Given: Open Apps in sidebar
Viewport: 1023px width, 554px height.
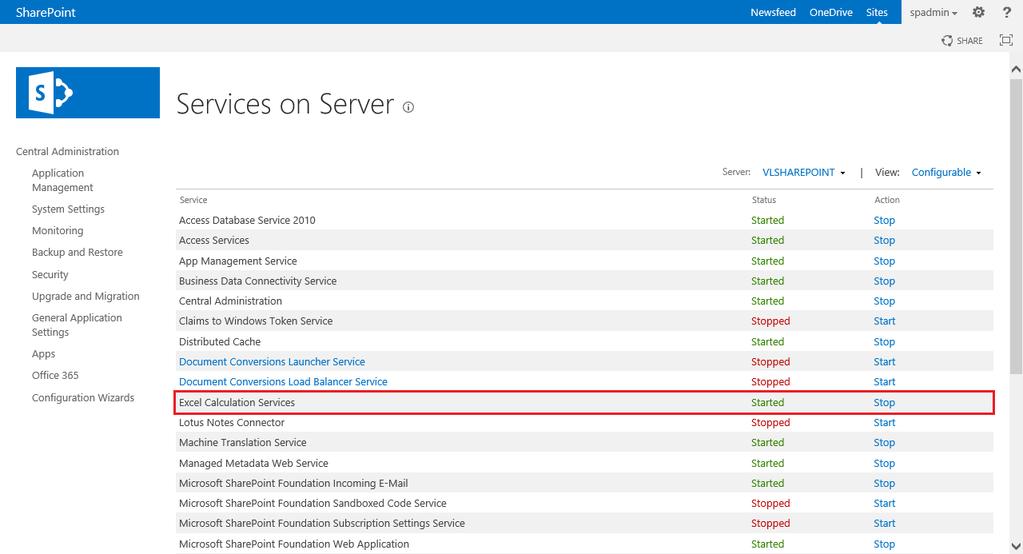Looking at the screenshot, I should (44, 354).
